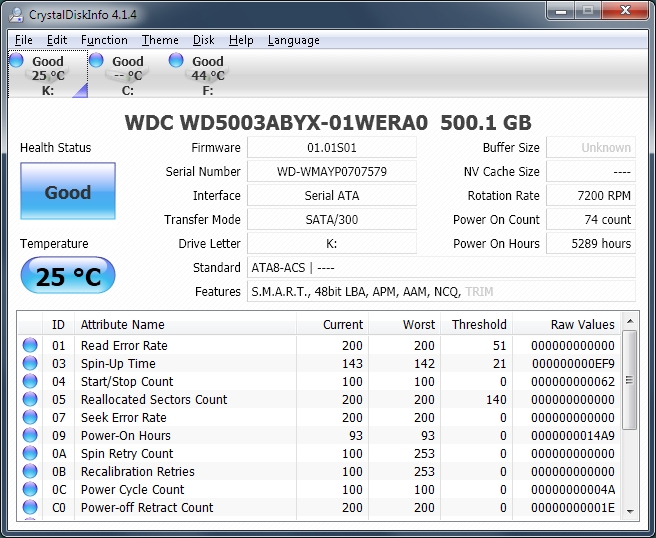Minimize the CrystalDiskInfo window
This screenshot has height=538, width=656.
561,10
